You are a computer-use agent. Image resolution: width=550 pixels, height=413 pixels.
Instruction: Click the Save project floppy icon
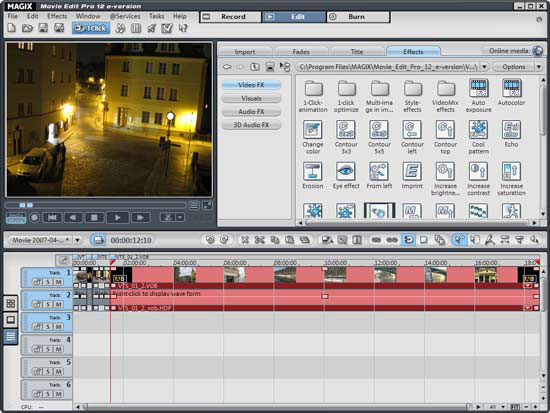[x=43, y=28]
